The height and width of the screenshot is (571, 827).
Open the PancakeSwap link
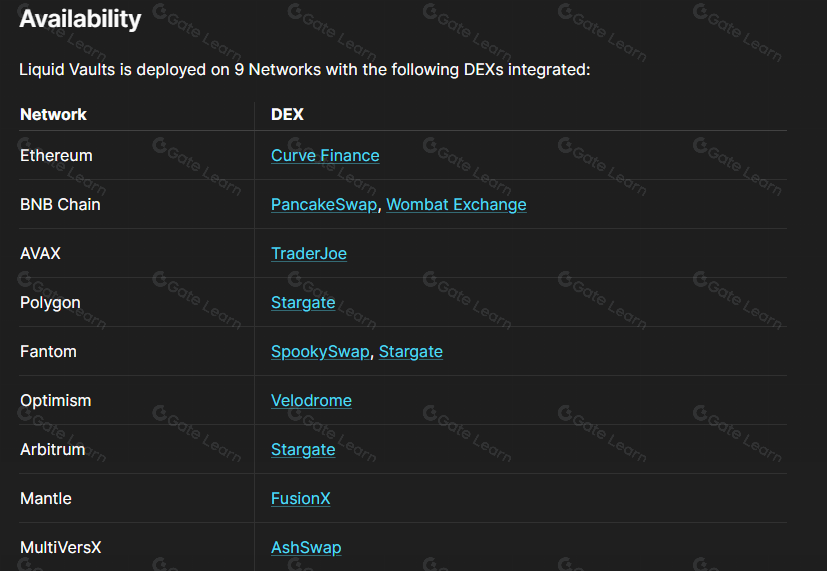click(x=324, y=205)
